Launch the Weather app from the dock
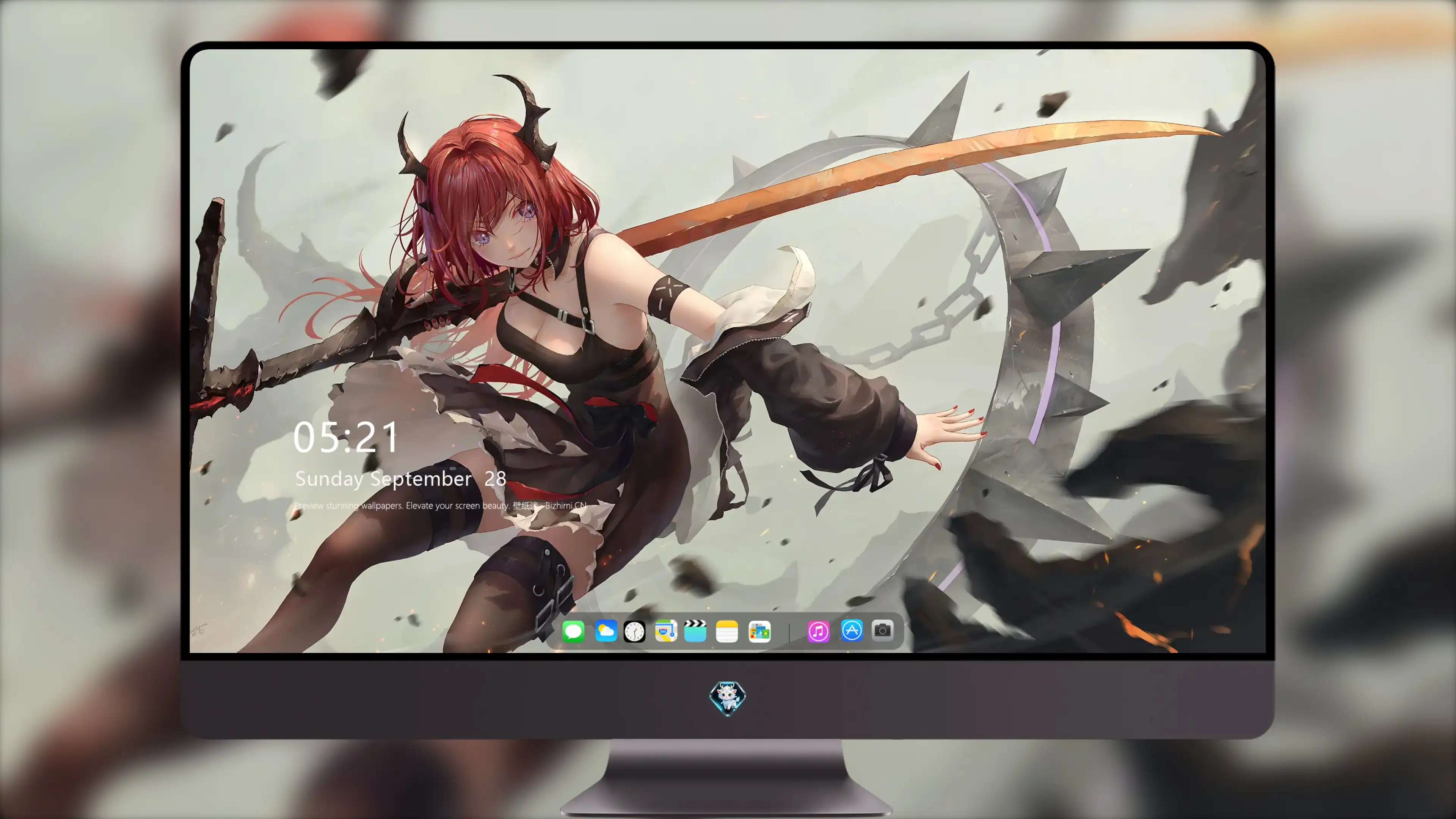The image size is (1456, 819). tap(606, 631)
